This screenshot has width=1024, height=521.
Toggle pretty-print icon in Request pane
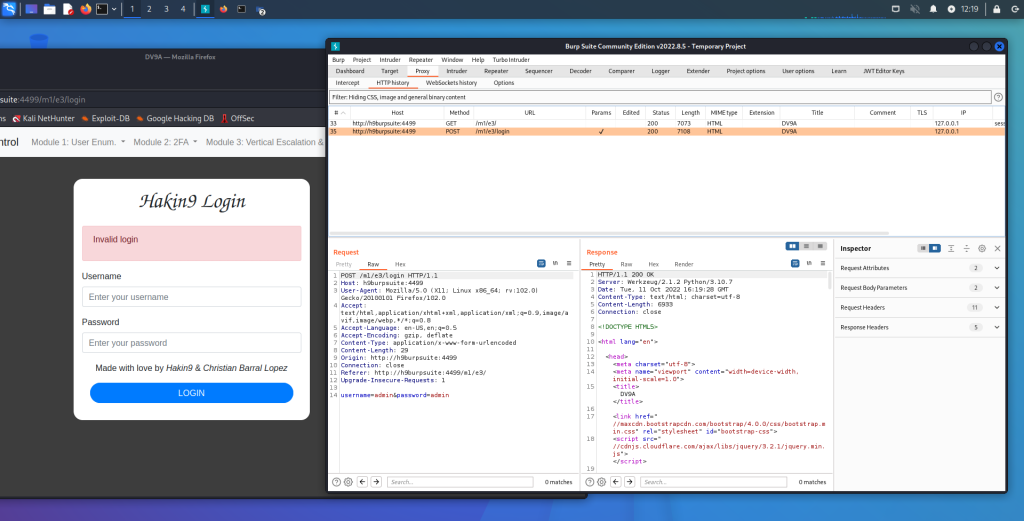(541, 263)
